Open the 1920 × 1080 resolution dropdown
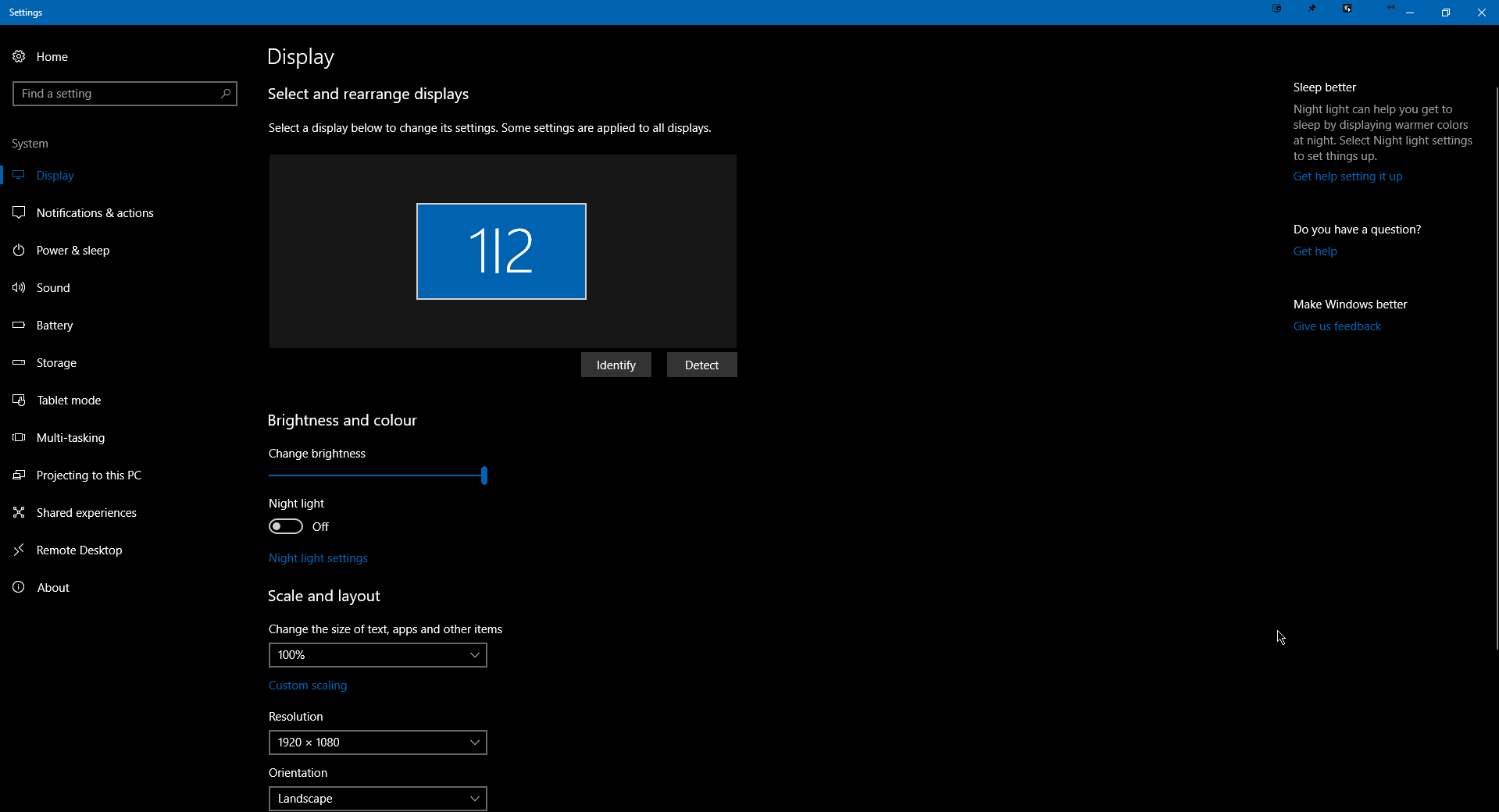Image resolution: width=1499 pixels, height=812 pixels. (378, 743)
